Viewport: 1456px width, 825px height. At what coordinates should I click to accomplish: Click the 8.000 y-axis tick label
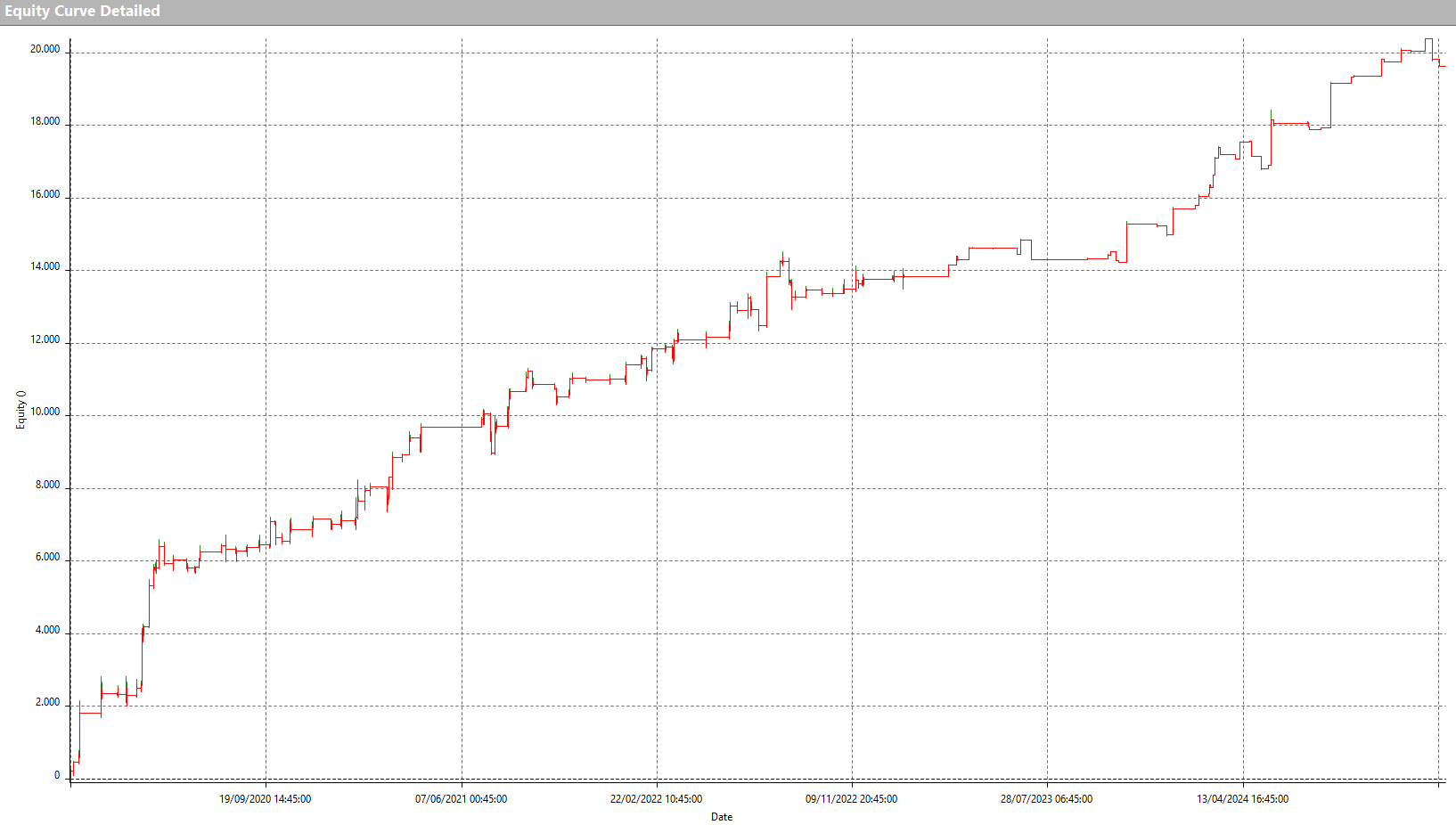pos(48,486)
